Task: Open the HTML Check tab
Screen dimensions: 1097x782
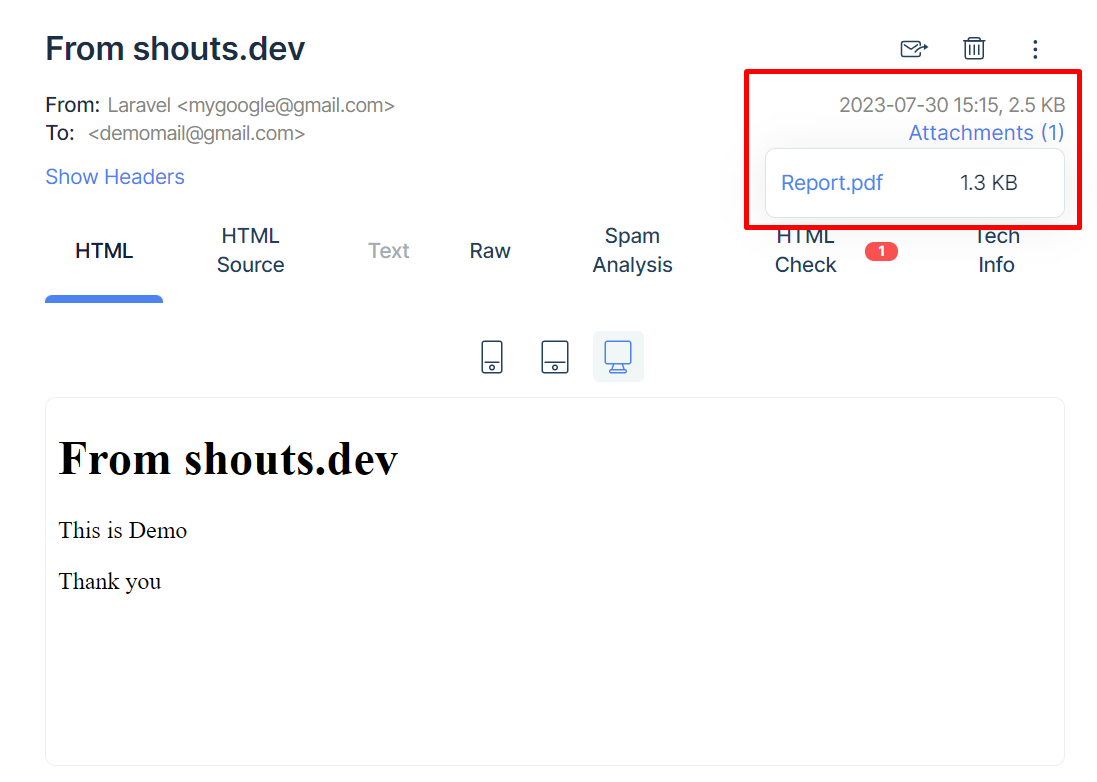Action: (x=805, y=250)
